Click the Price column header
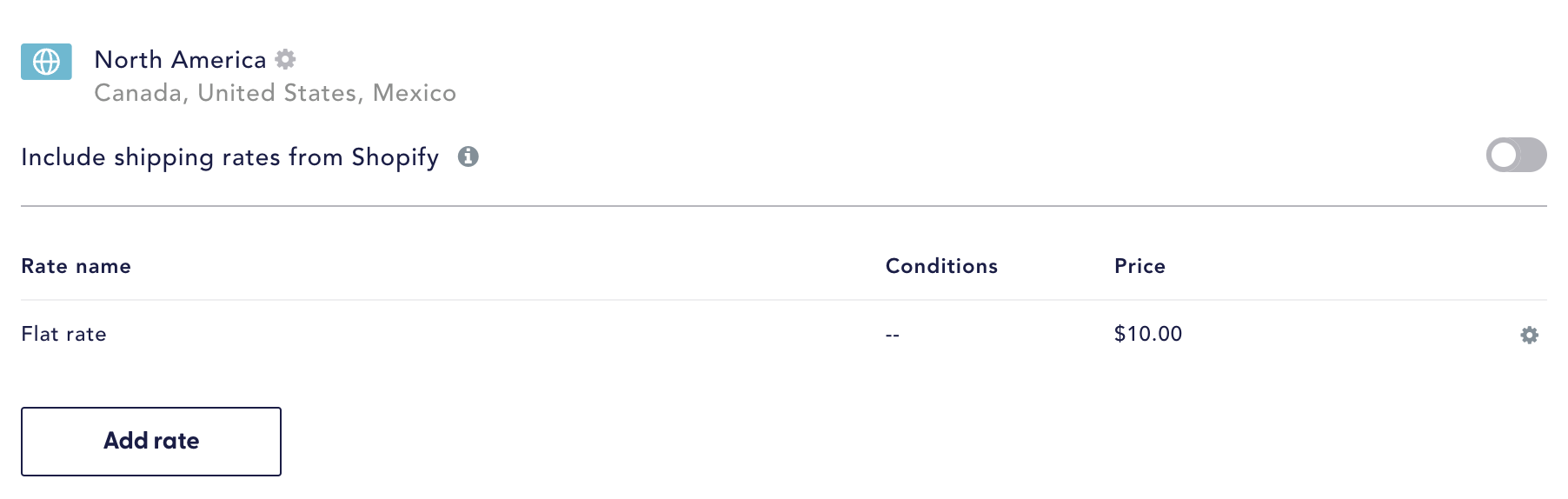Image resolution: width=1568 pixels, height=499 pixels. click(1139, 266)
